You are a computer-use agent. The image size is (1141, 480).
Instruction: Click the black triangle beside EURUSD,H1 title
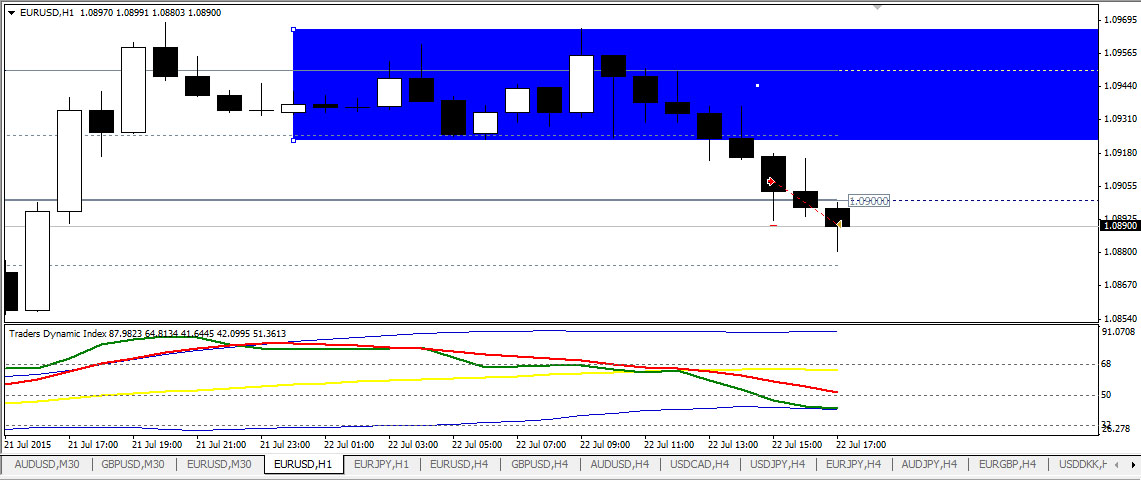pyautogui.click(x=11, y=12)
